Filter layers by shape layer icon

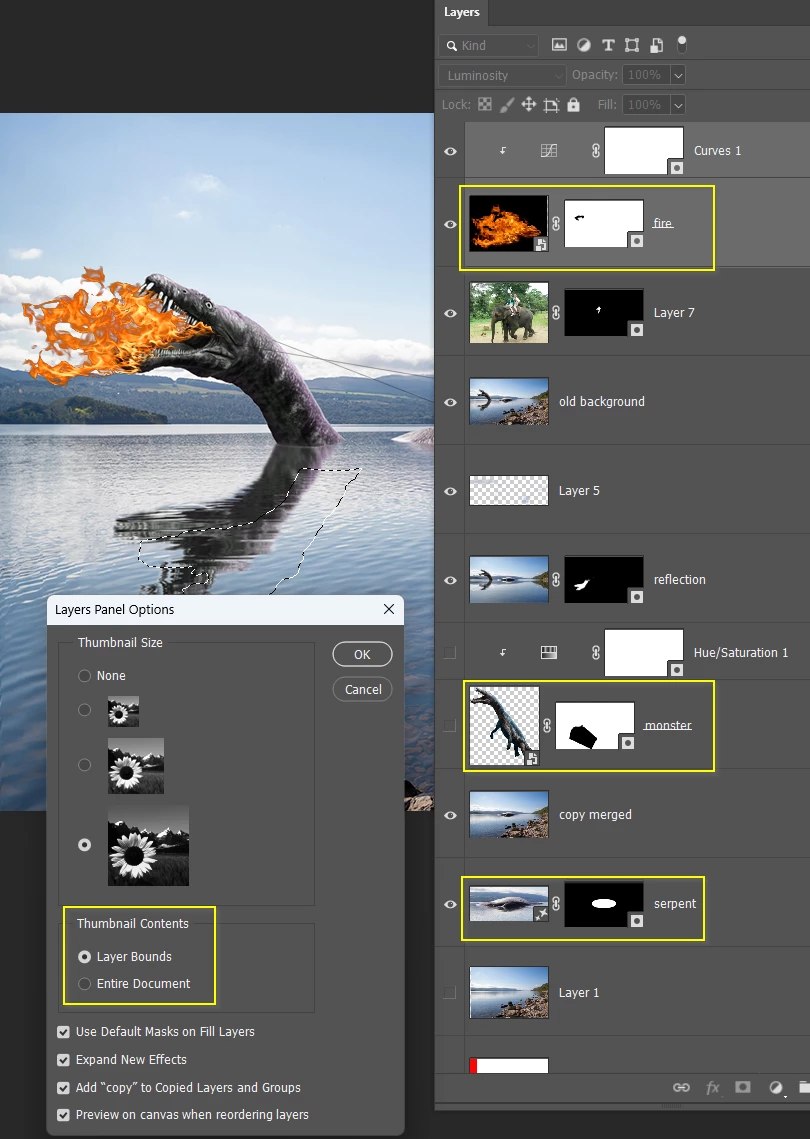click(x=632, y=45)
